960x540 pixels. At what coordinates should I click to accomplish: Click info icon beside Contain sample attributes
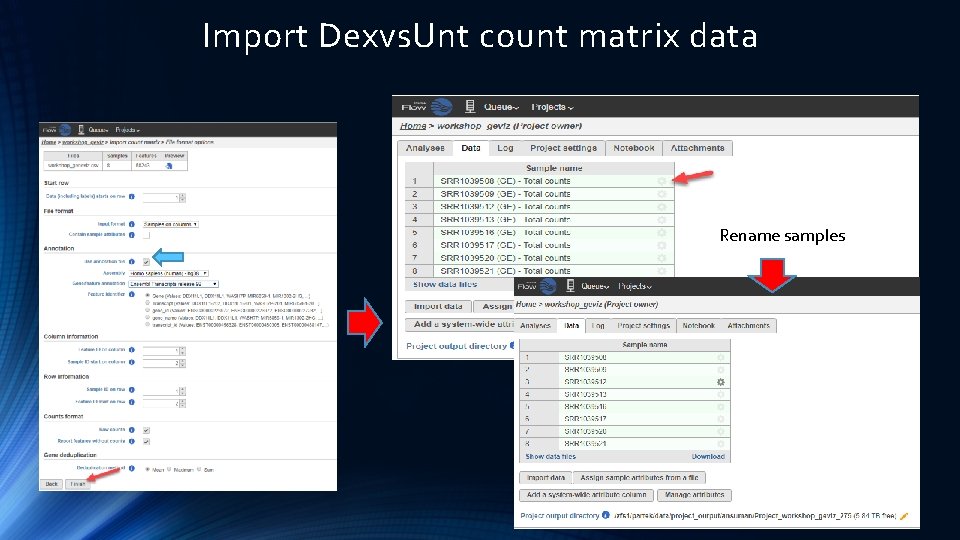coord(132,234)
